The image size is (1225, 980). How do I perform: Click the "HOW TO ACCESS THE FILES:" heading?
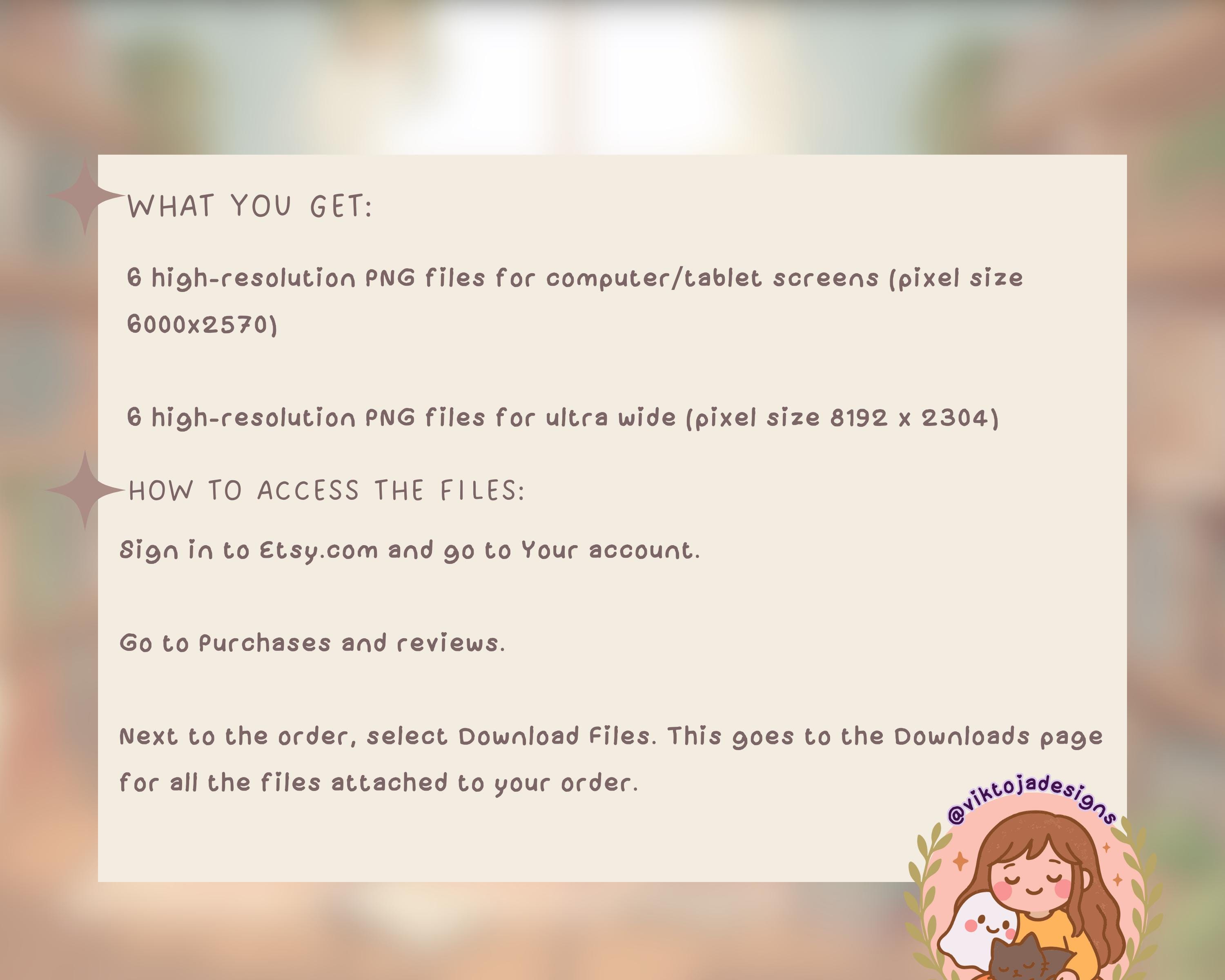327,490
